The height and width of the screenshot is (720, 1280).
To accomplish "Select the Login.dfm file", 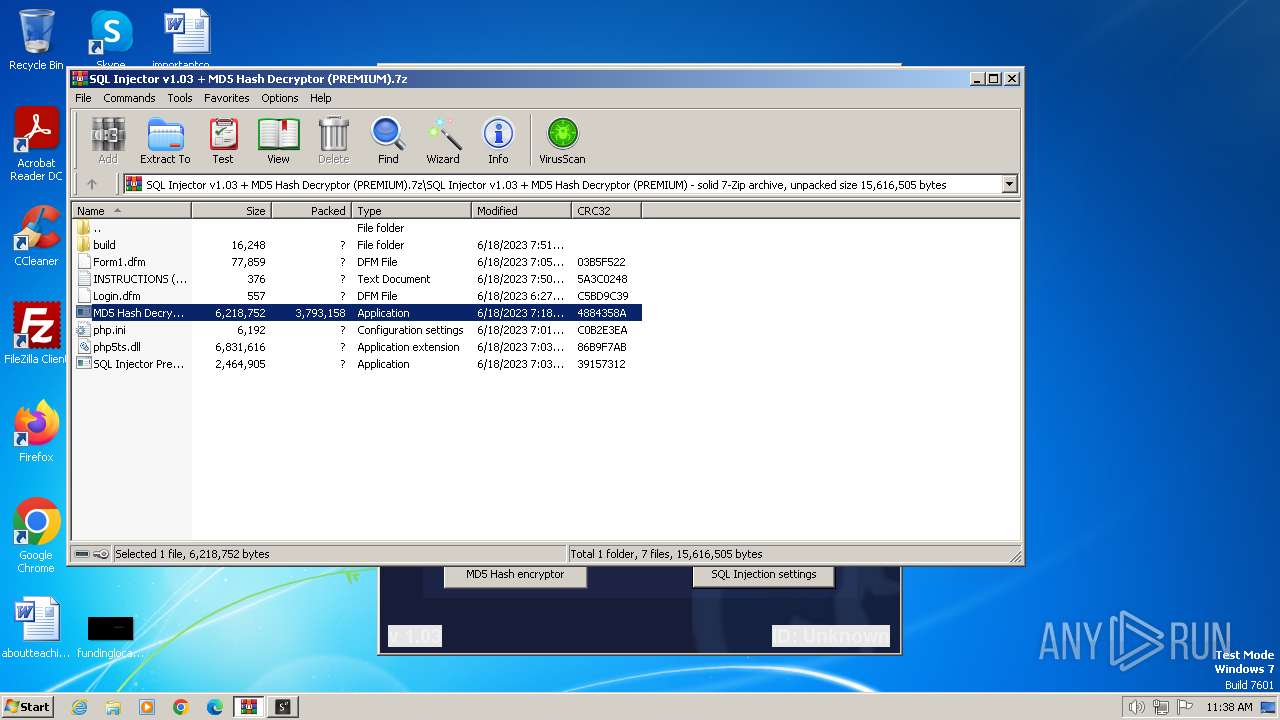I will (357, 296).
